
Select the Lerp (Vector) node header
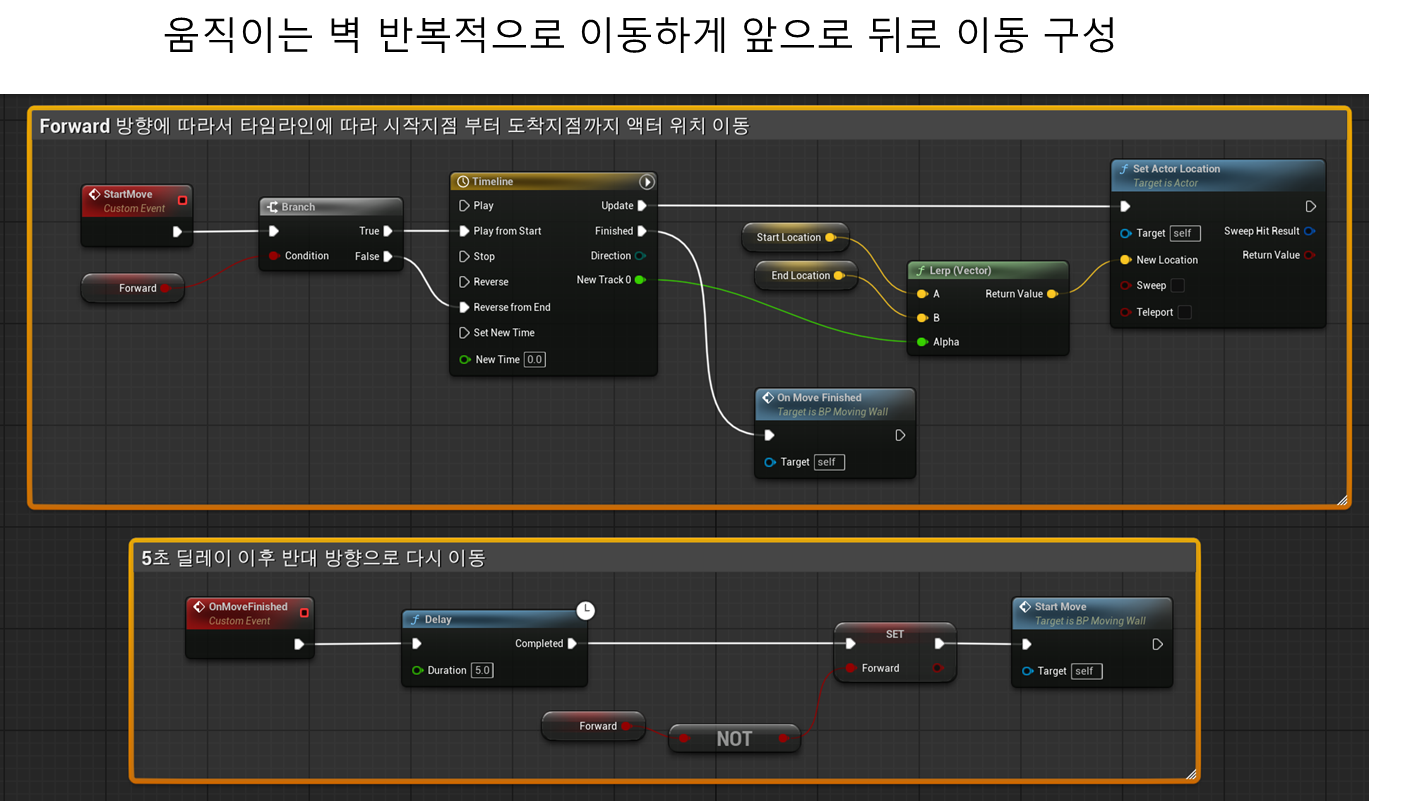click(x=988, y=271)
